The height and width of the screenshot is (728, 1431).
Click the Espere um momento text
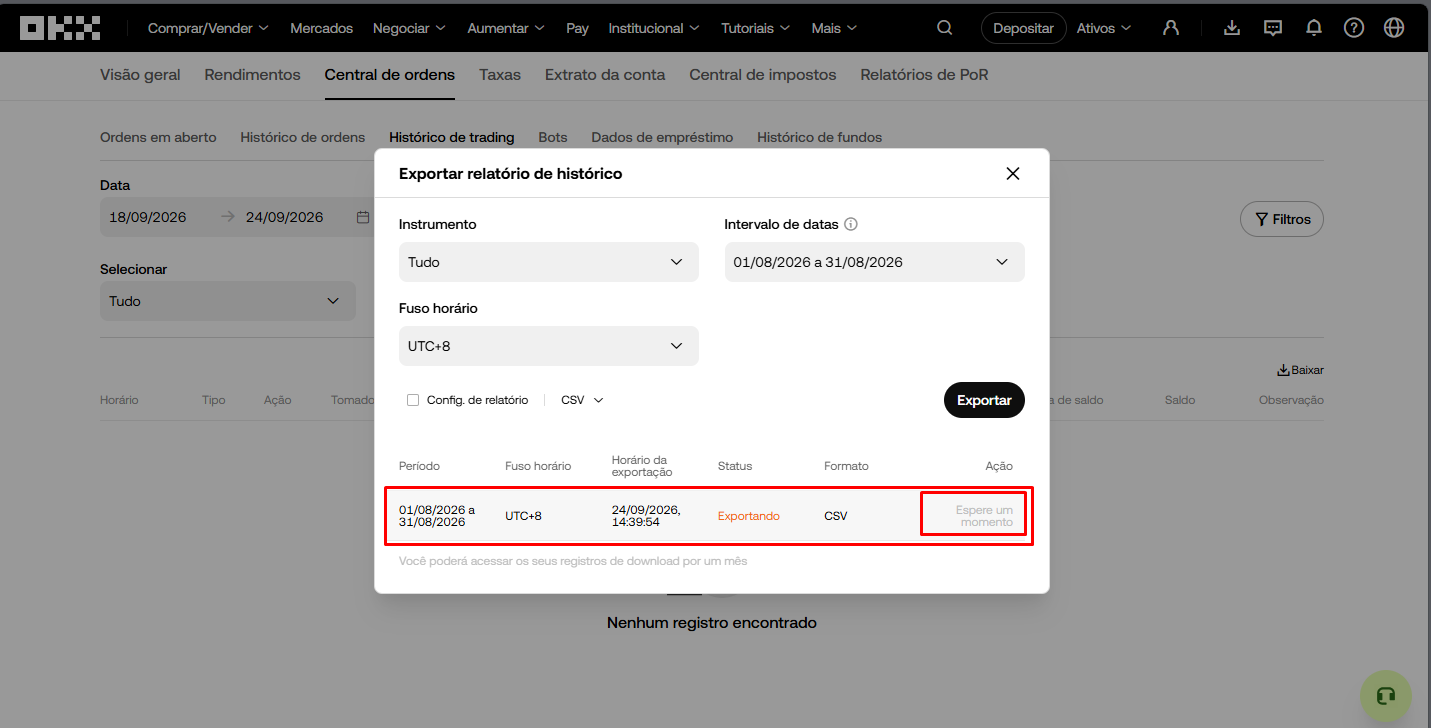click(984, 516)
